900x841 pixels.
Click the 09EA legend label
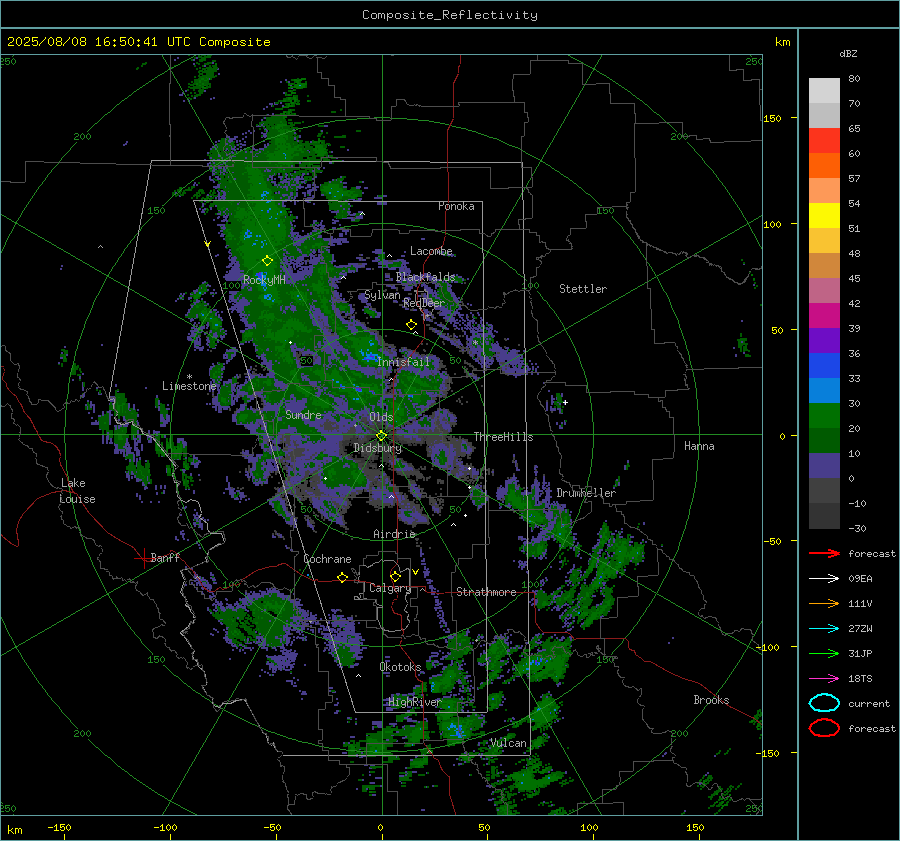point(860,579)
